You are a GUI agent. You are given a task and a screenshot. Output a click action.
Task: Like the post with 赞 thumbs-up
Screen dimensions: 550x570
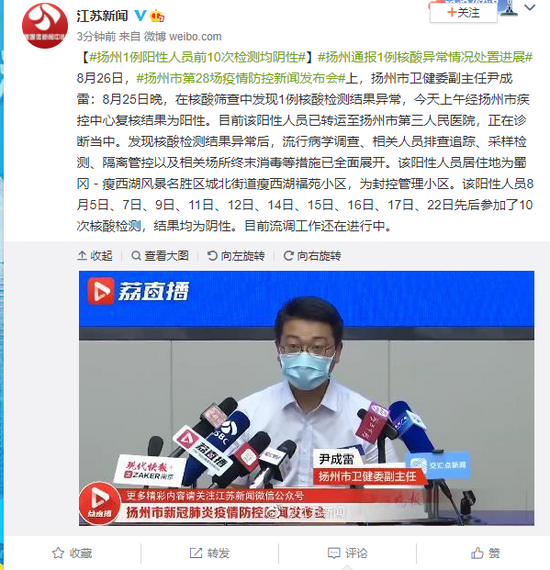pos(485,553)
